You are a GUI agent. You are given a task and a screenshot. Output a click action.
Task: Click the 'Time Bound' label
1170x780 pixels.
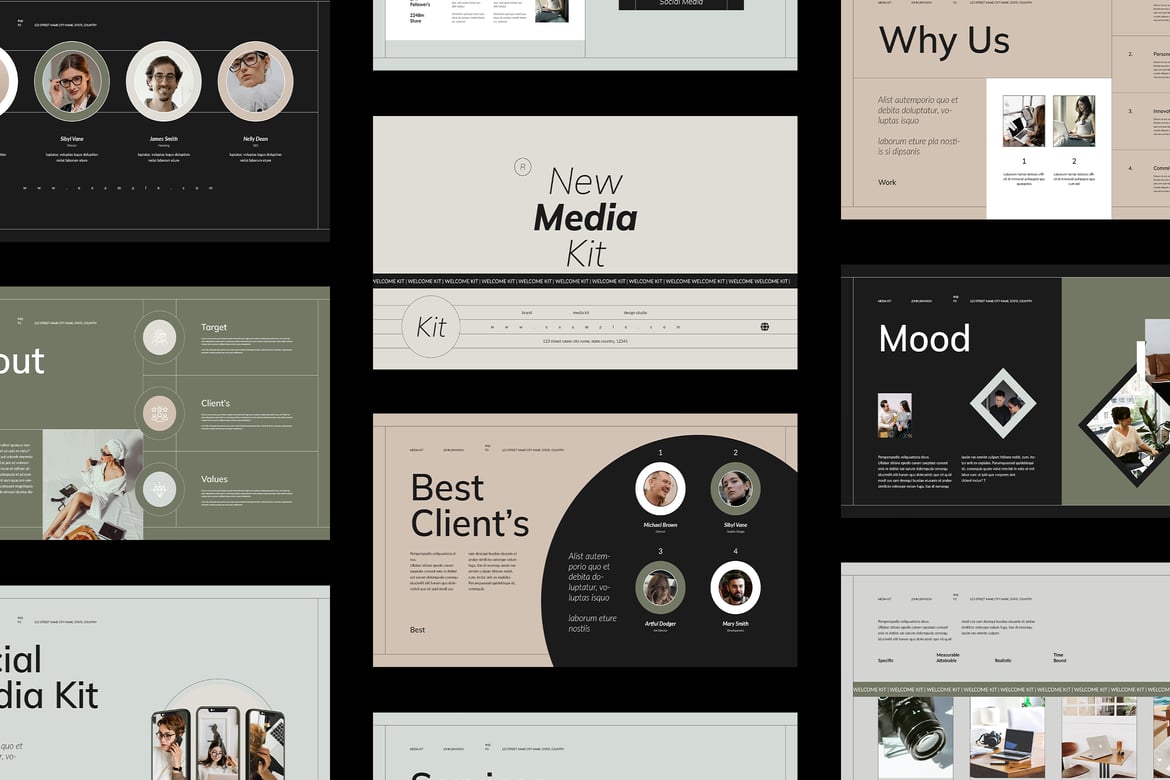(1060, 658)
